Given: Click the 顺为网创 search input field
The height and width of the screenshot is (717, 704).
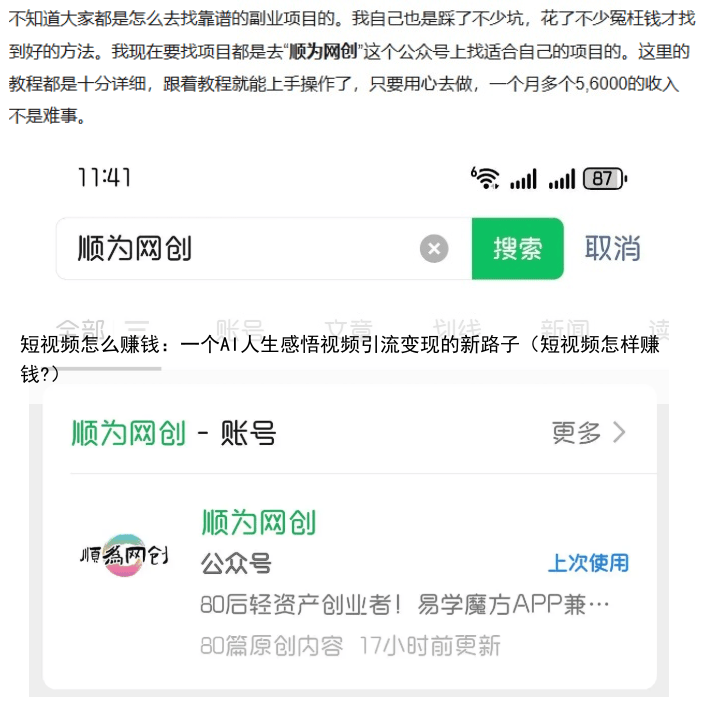Looking at the screenshot, I should [x=264, y=249].
